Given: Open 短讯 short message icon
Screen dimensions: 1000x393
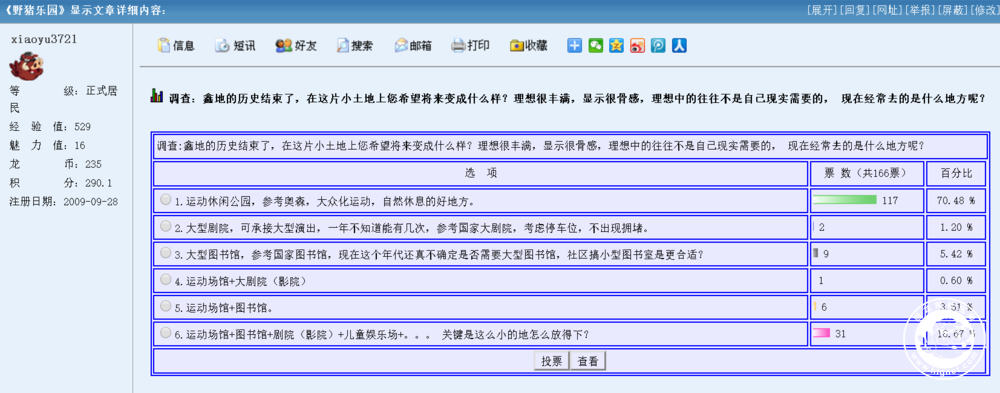Looking at the screenshot, I should 222,46.
